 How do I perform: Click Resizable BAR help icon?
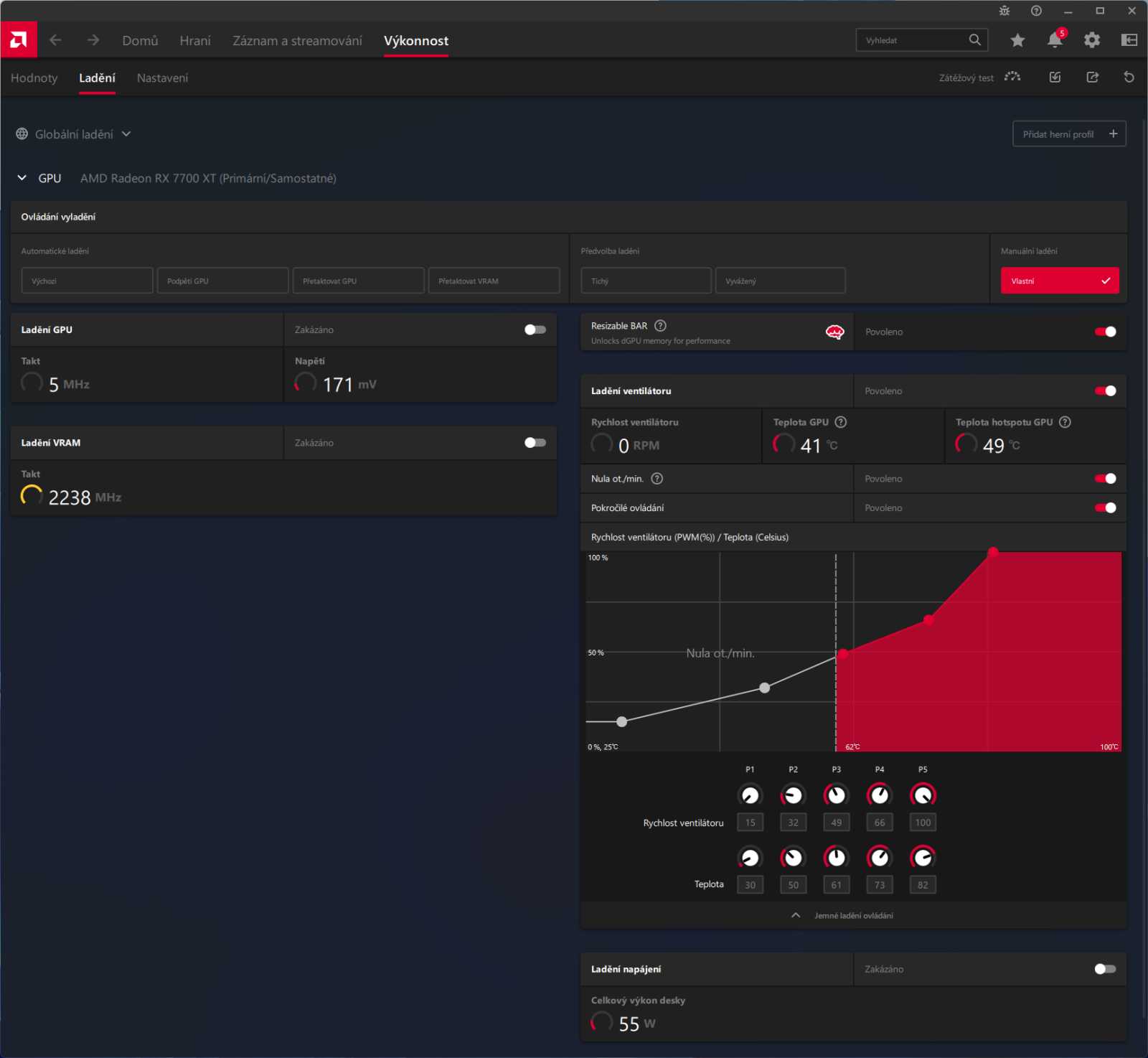[x=660, y=326]
